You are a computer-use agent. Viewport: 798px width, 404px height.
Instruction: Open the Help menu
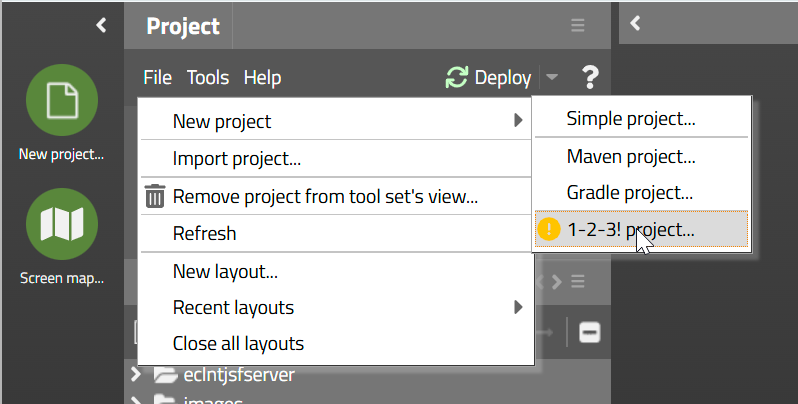tap(262, 77)
